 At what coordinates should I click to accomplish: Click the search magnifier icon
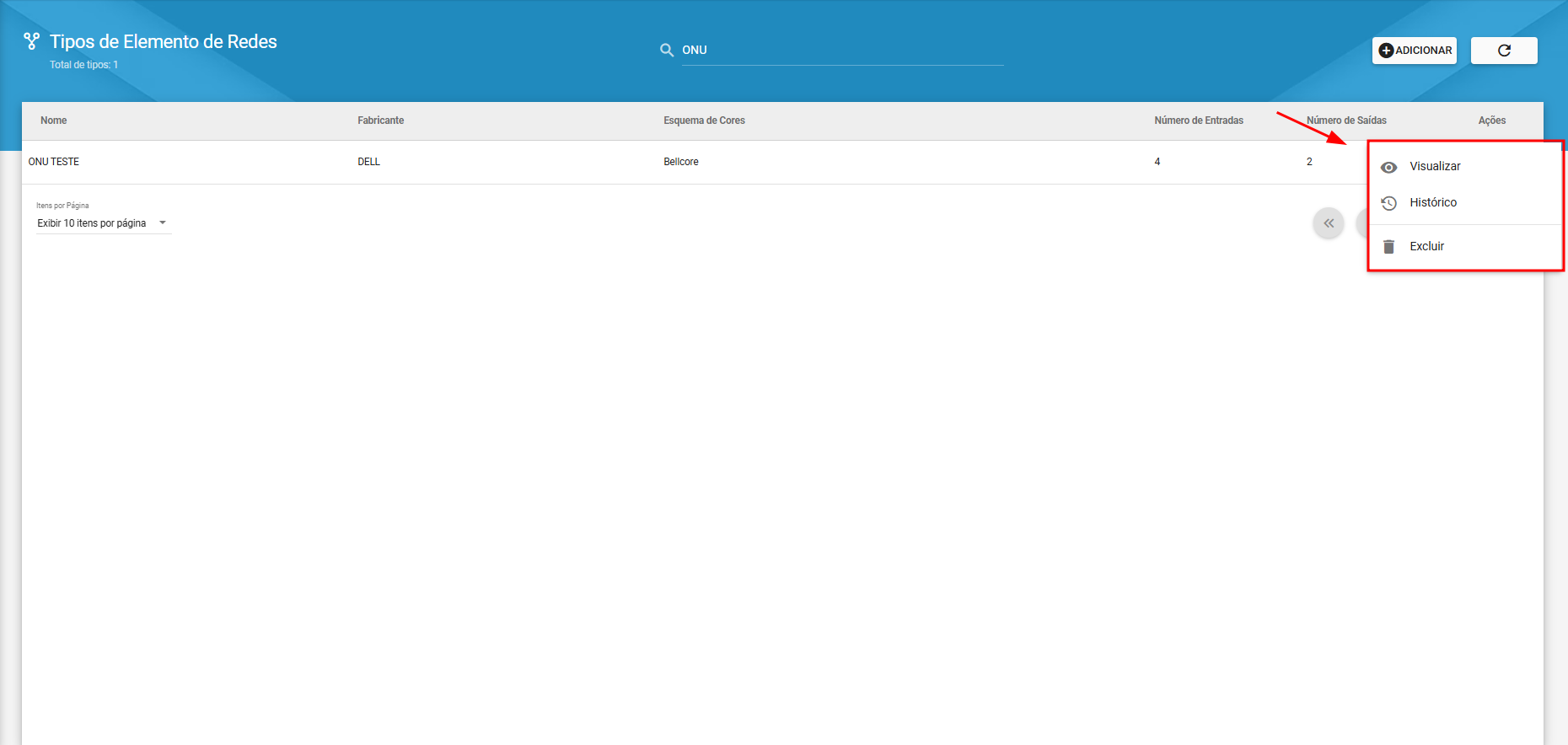click(x=667, y=51)
